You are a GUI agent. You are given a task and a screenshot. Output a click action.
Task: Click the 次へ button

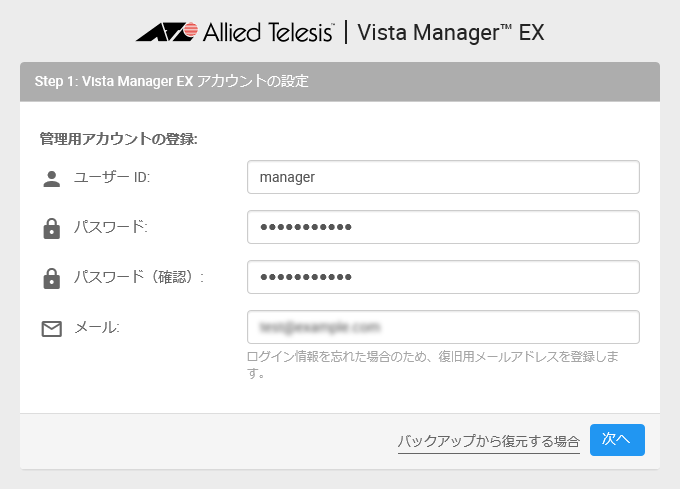point(617,440)
